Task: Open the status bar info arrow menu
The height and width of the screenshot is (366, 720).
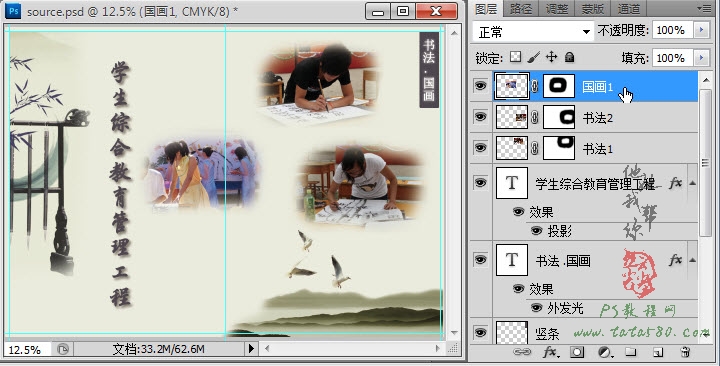Action: pos(251,349)
